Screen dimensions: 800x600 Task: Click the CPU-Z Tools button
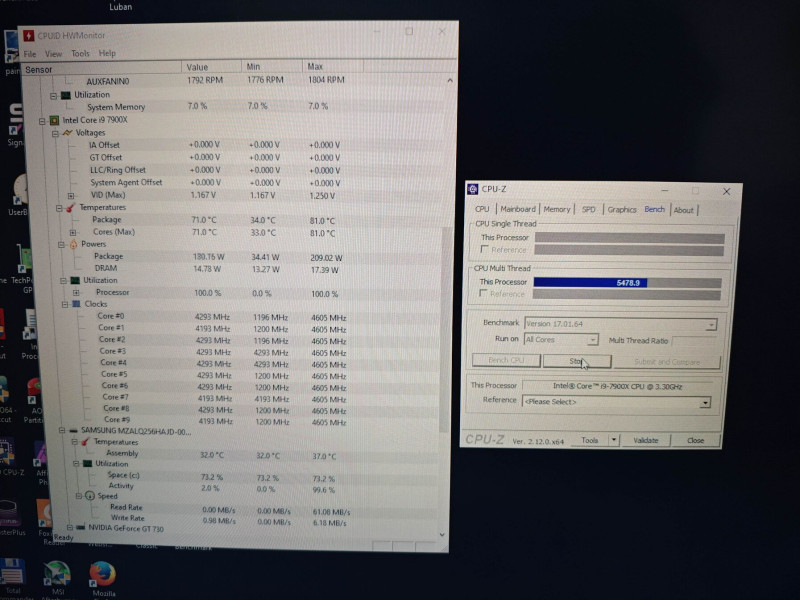pos(589,440)
